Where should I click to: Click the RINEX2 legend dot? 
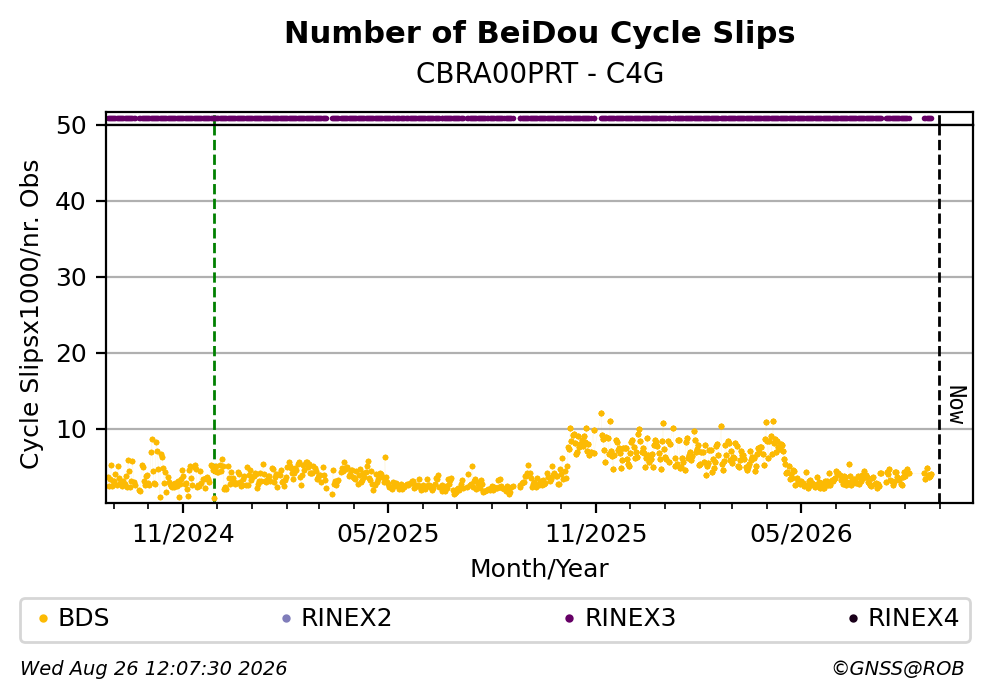point(286,619)
